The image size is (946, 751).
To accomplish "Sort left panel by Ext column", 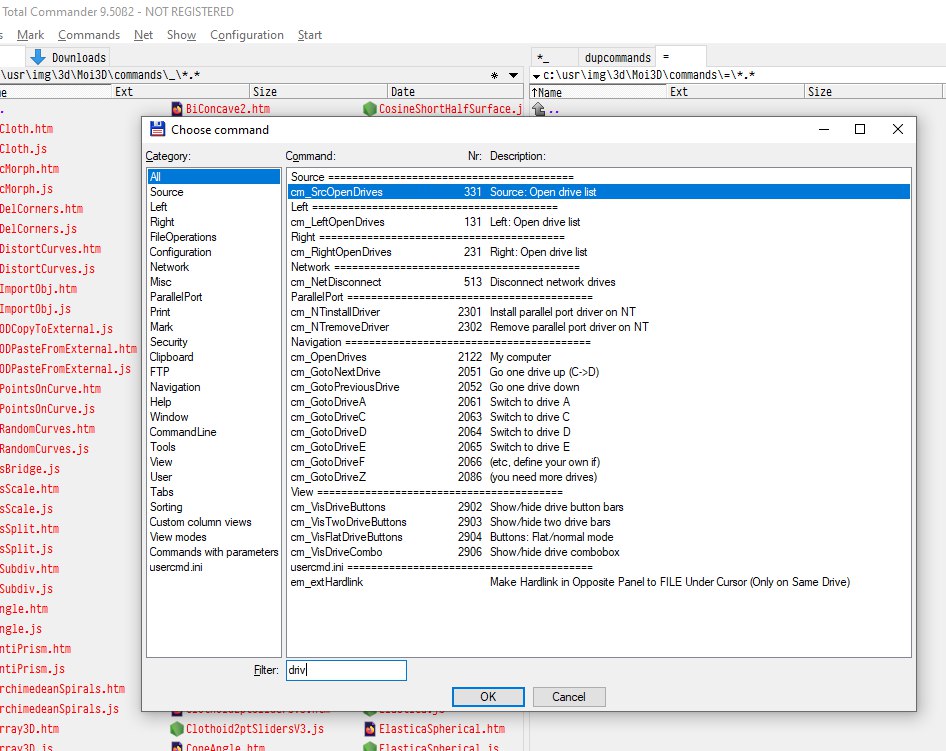I will [181, 92].
